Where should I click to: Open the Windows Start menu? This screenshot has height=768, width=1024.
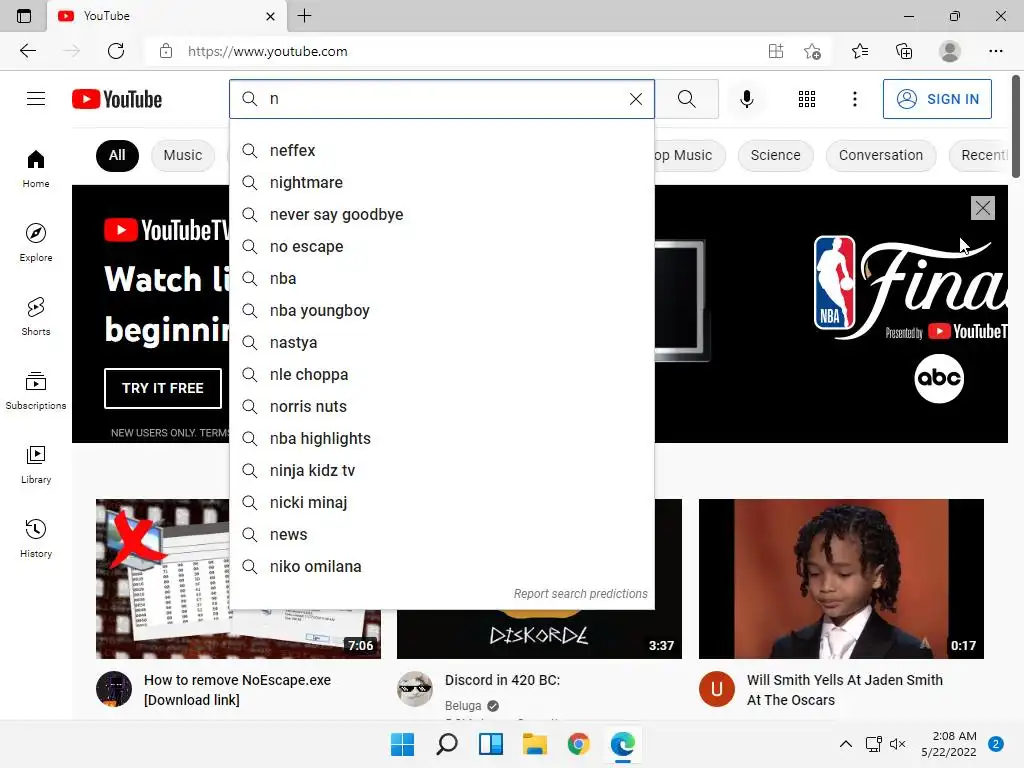click(x=402, y=744)
